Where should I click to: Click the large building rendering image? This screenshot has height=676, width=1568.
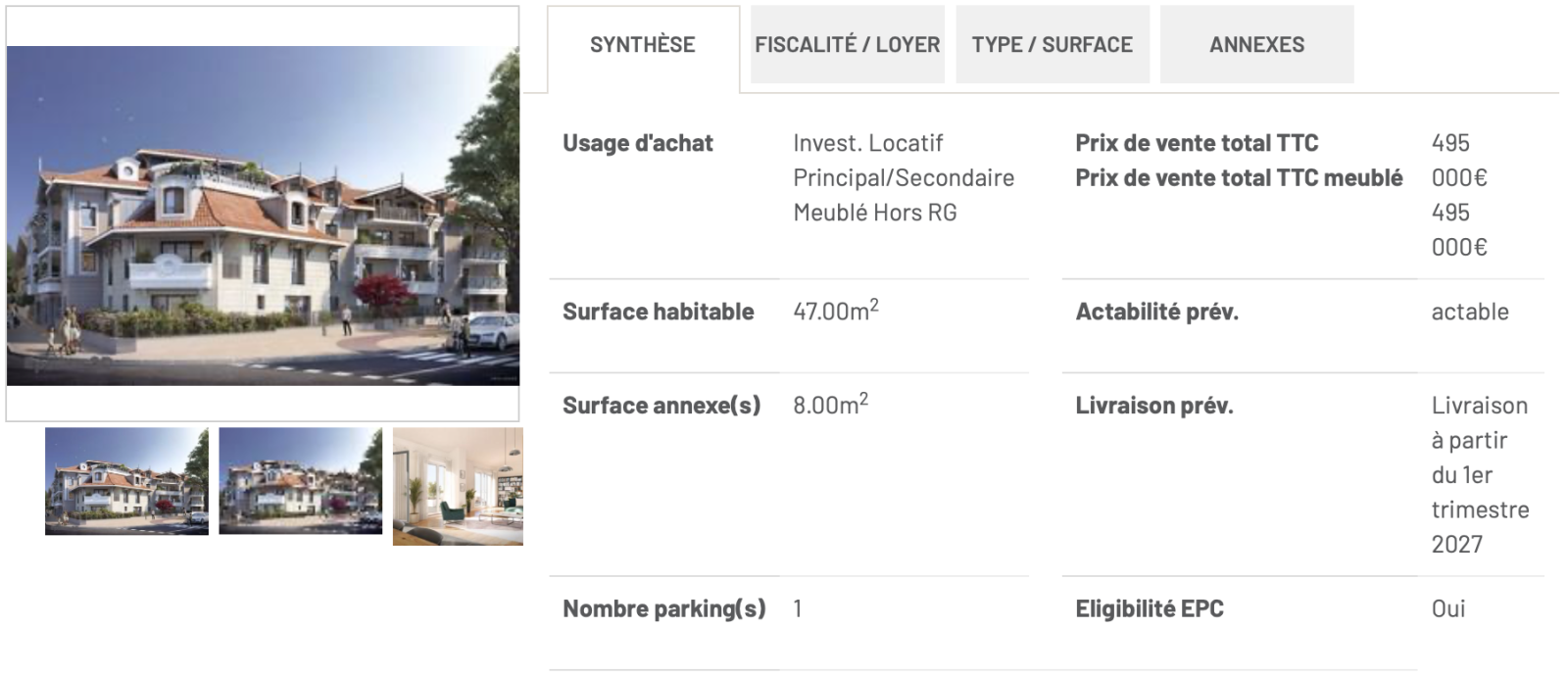tap(263, 216)
